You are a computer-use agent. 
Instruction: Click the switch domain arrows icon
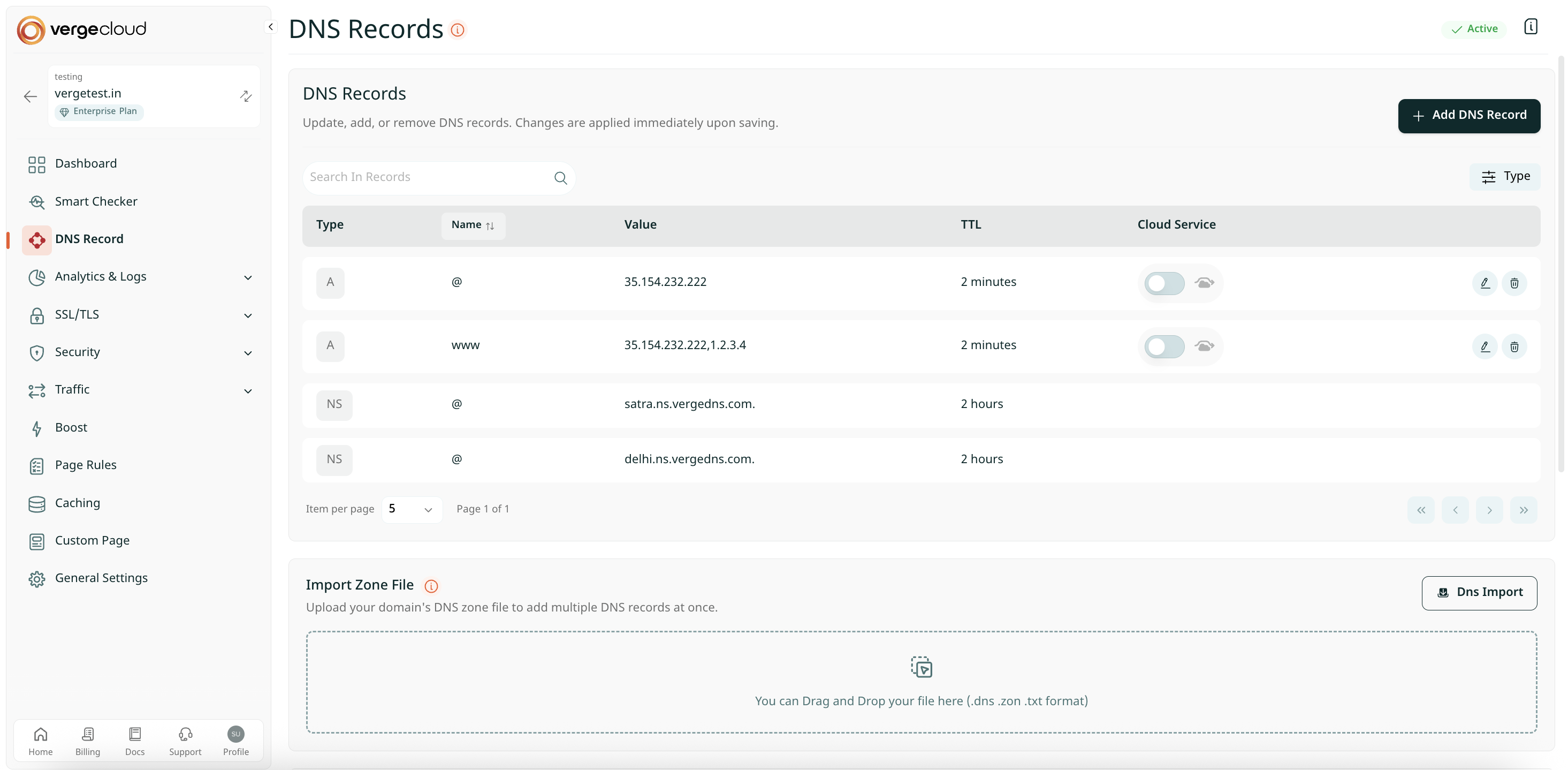(245, 96)
